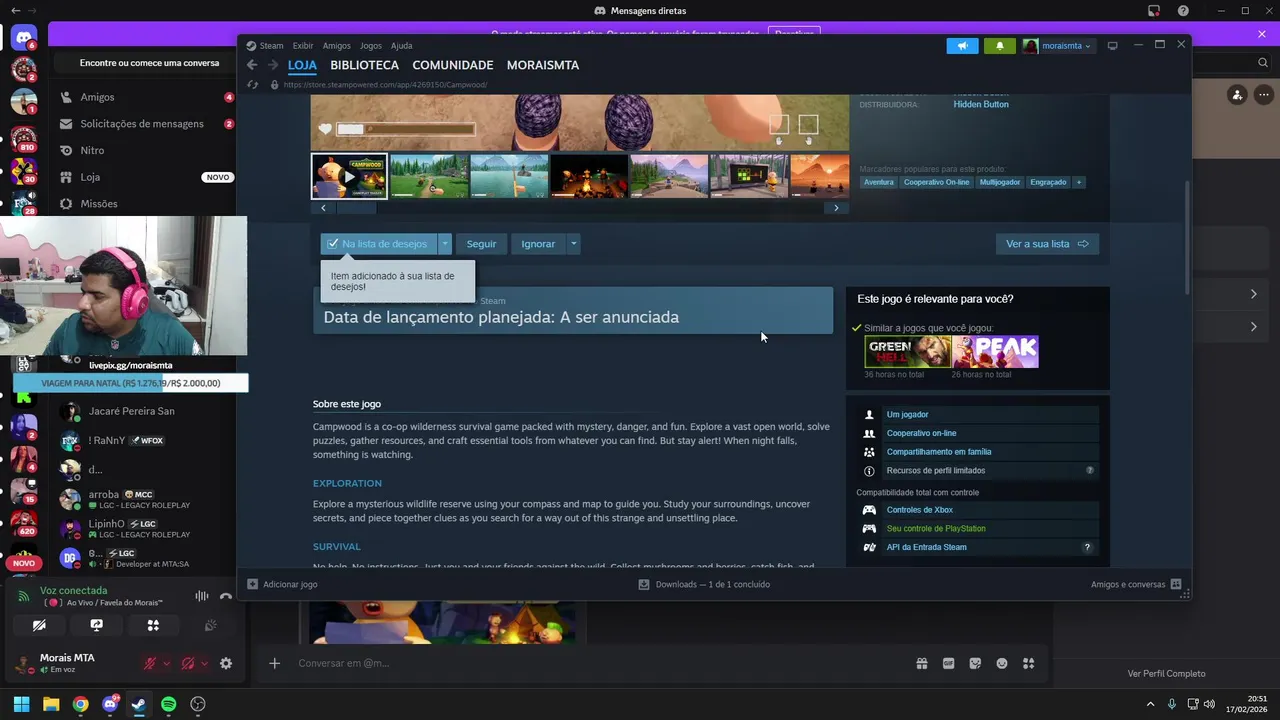The height and width of the screenshot is (720, 1280).
Task: Click the plus attachment button in Discord chat
Action: click(x=274, y=663)
